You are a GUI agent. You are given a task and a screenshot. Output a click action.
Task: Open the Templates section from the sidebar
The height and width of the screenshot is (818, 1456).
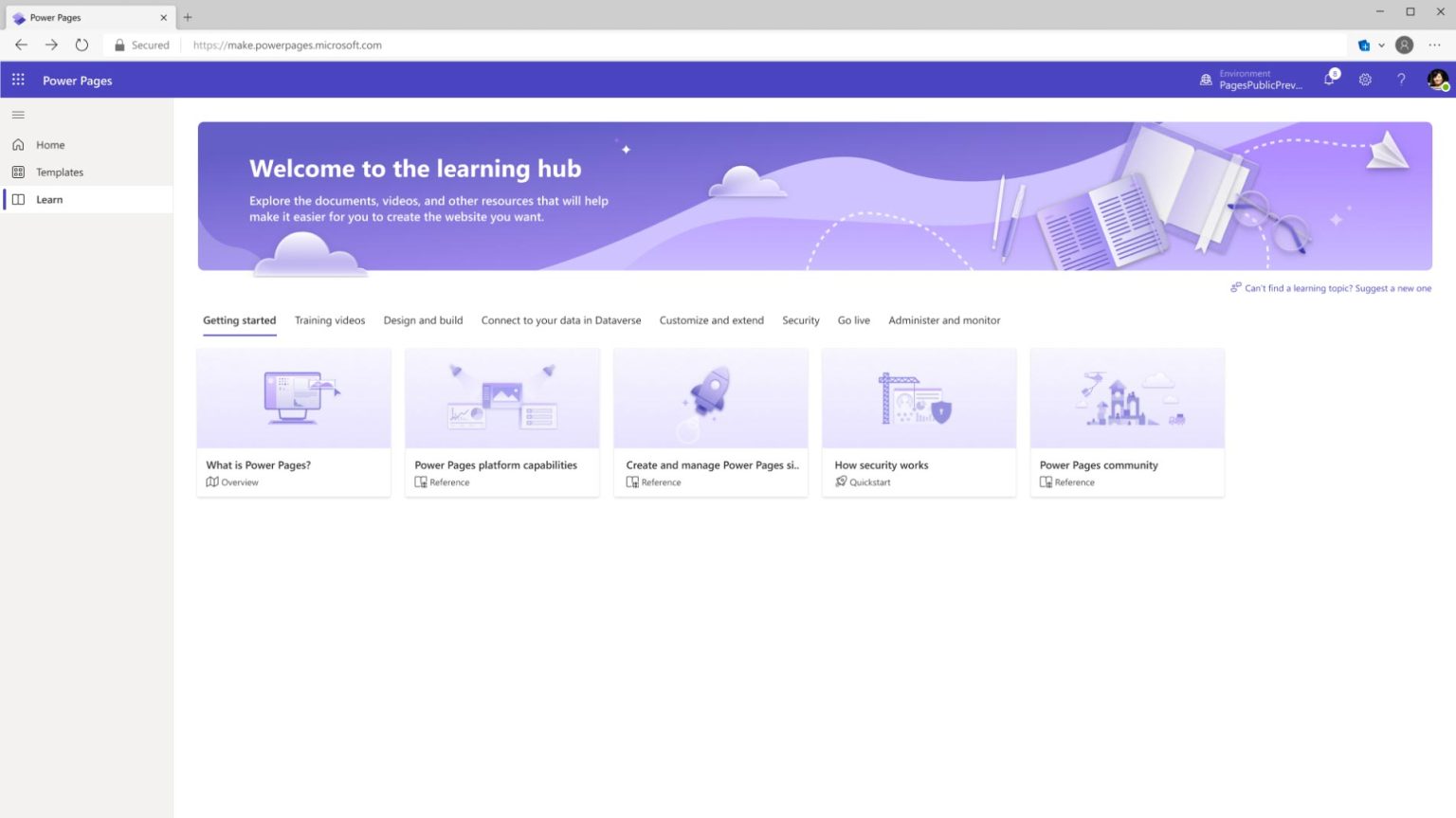point(19,172)
